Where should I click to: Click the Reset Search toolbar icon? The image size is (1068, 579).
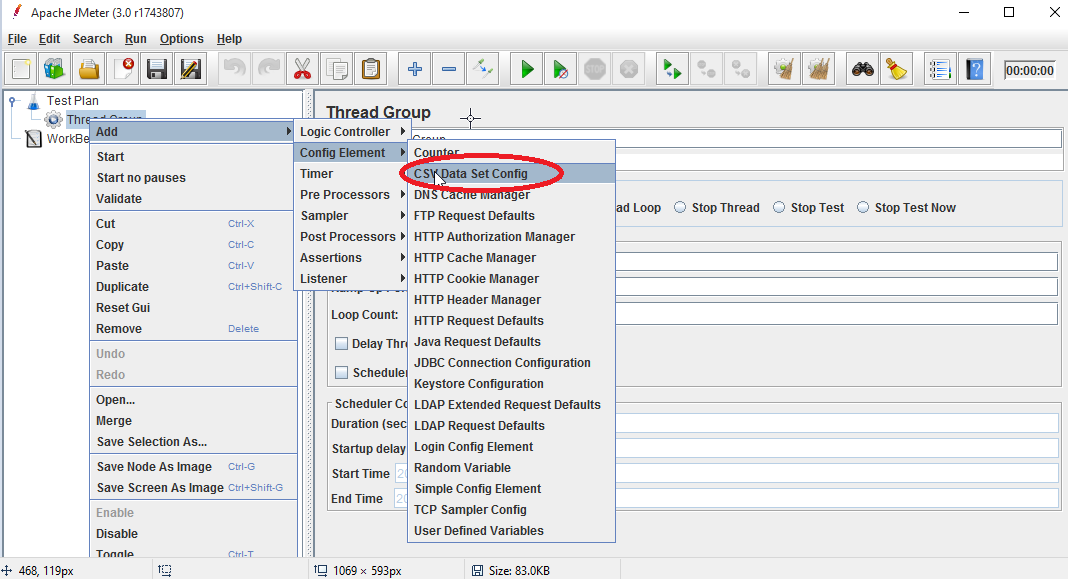pyautogui.click(x=897, y=69)
